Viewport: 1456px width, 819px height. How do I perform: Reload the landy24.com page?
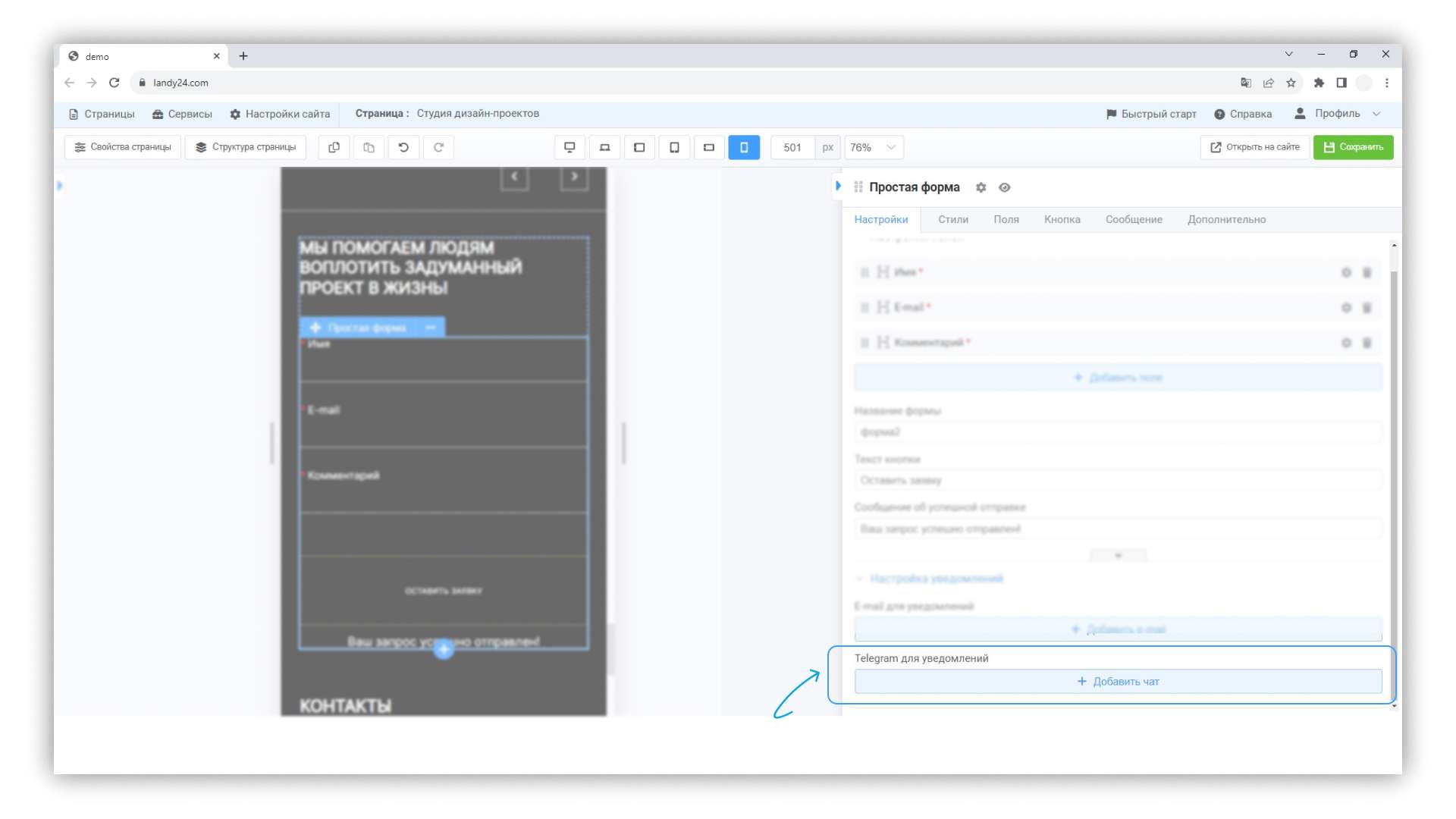[115, 83]
